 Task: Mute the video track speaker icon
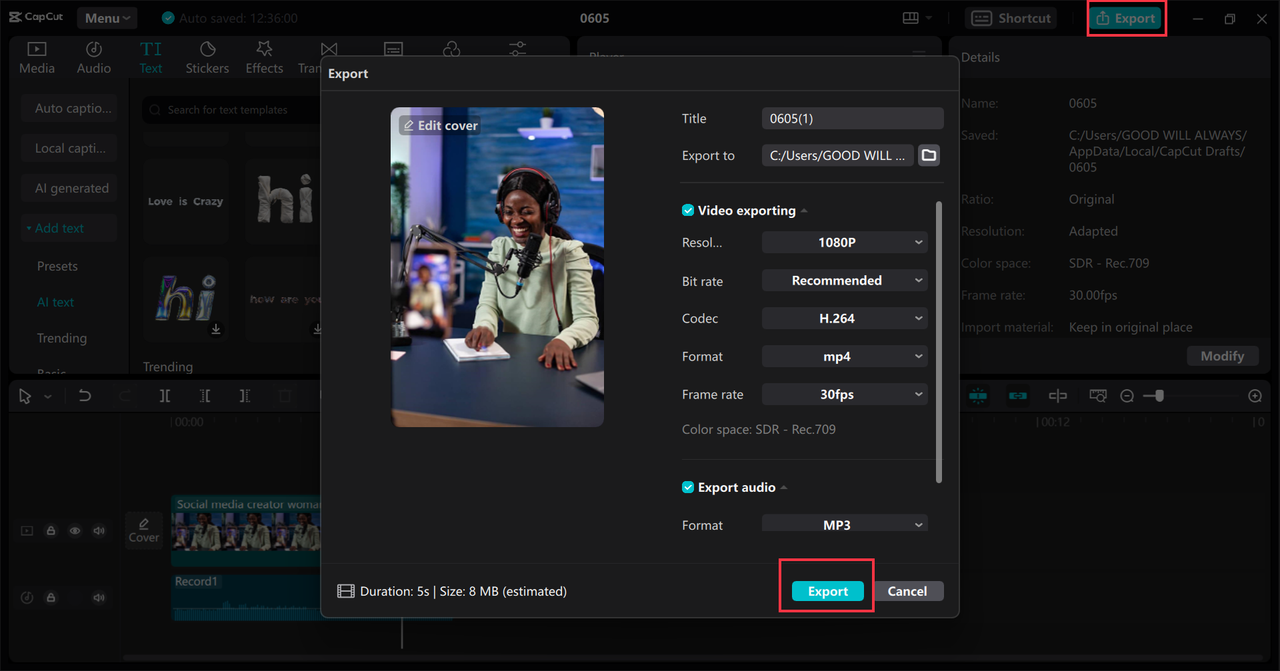point(99,531)
